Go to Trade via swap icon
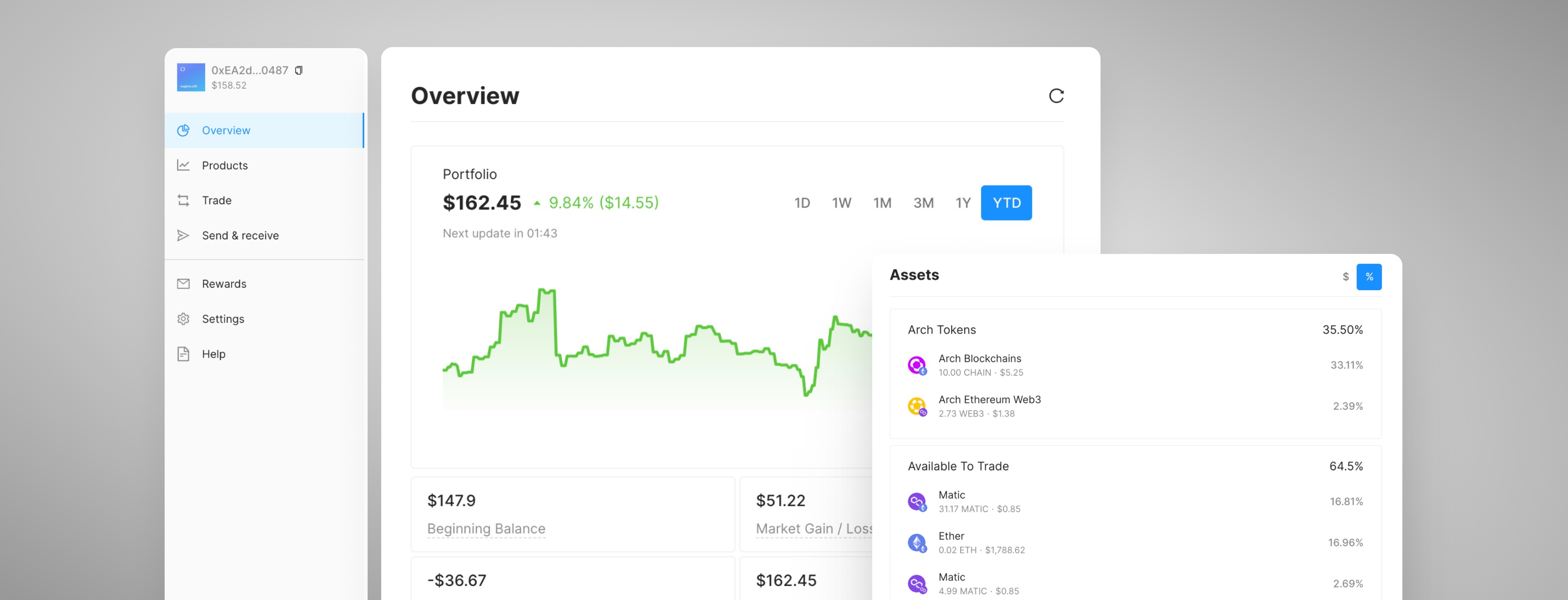Screen dimensions: 1568x600 pos(183,200)
